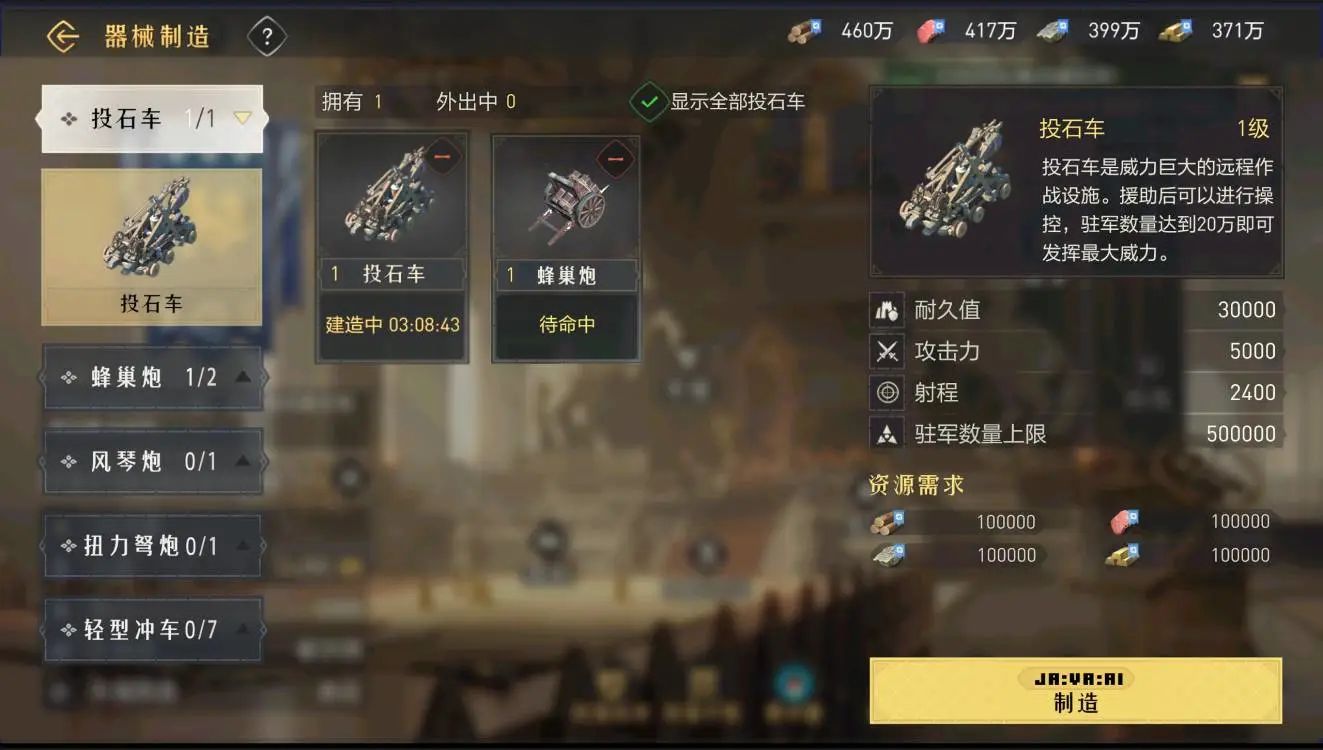Click the red minus icon on 蜂巢炮 card
This screenshot has width=1323, height=750.
(616, 159)
